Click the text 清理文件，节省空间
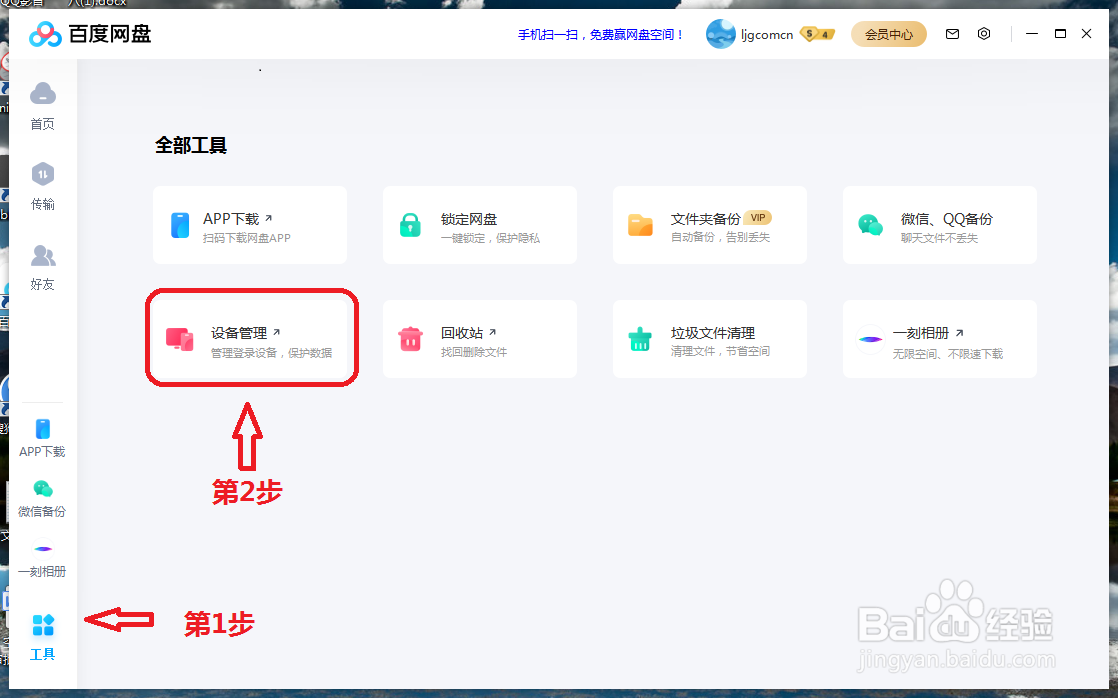 coord(720,351)
